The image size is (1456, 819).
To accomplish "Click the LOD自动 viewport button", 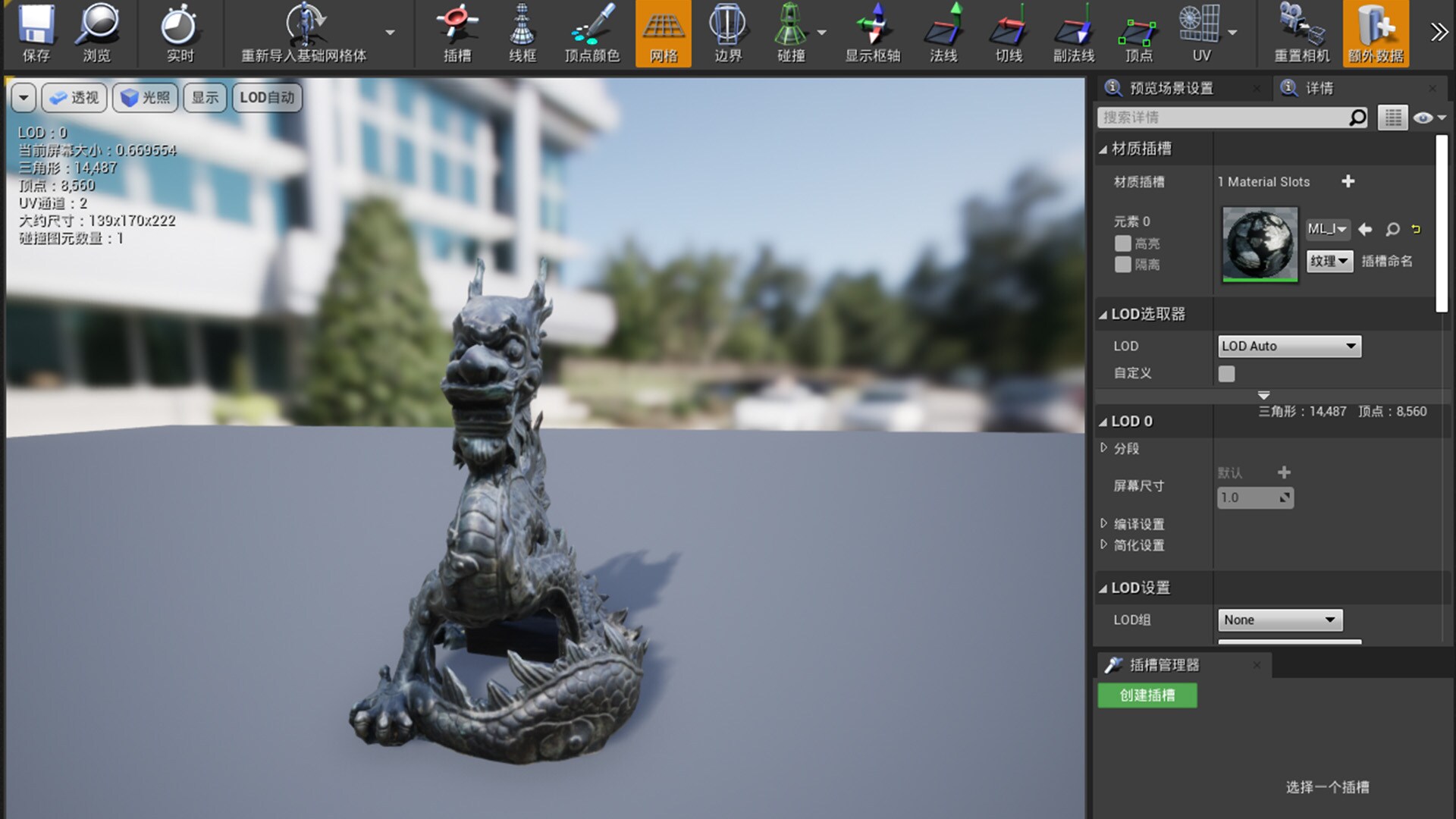I will tap(267, 98).
